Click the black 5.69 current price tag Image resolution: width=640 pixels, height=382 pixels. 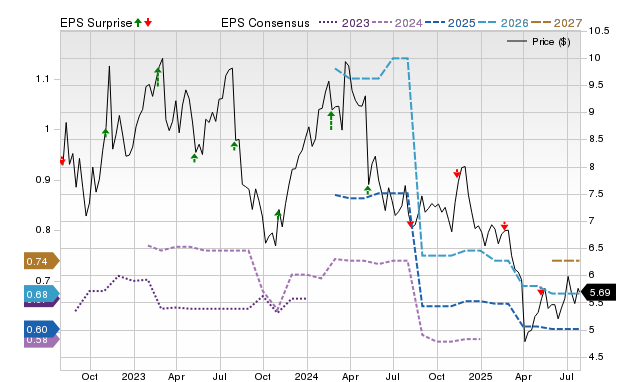598,292
